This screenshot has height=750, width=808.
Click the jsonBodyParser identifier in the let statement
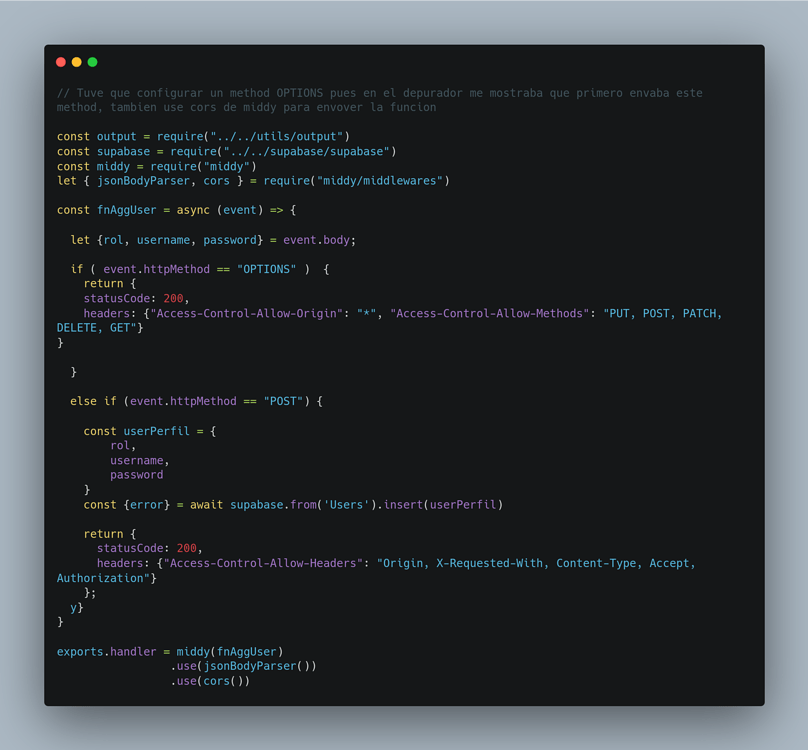point(143,181)
